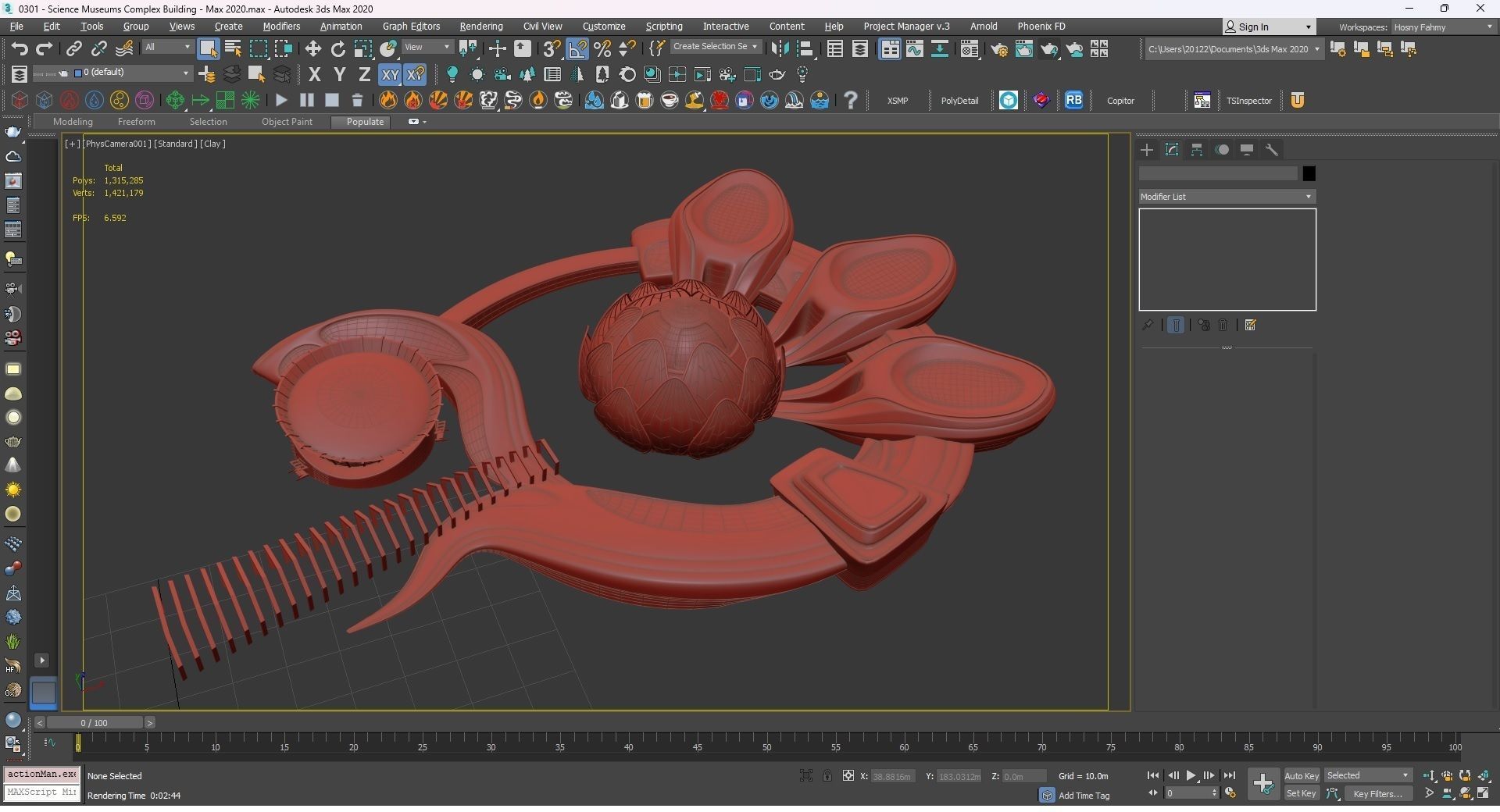This screenshot has width=1500, height=812.
Task: Open the Rendering menu
Action: click(481, 27)
